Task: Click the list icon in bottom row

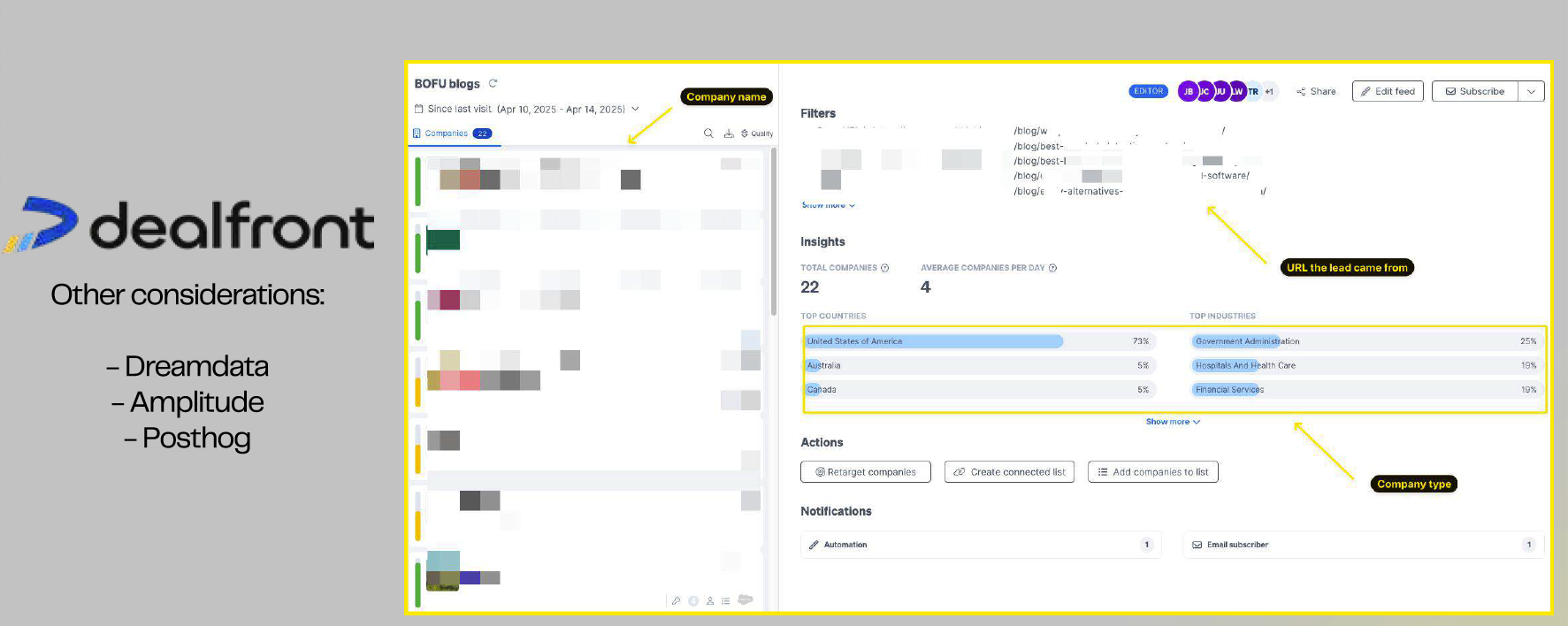Action: [726, 601]
